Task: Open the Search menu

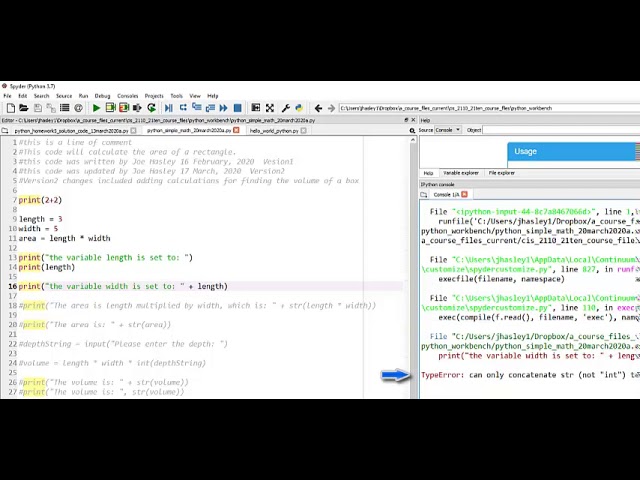Action: [x=41, y=96]
